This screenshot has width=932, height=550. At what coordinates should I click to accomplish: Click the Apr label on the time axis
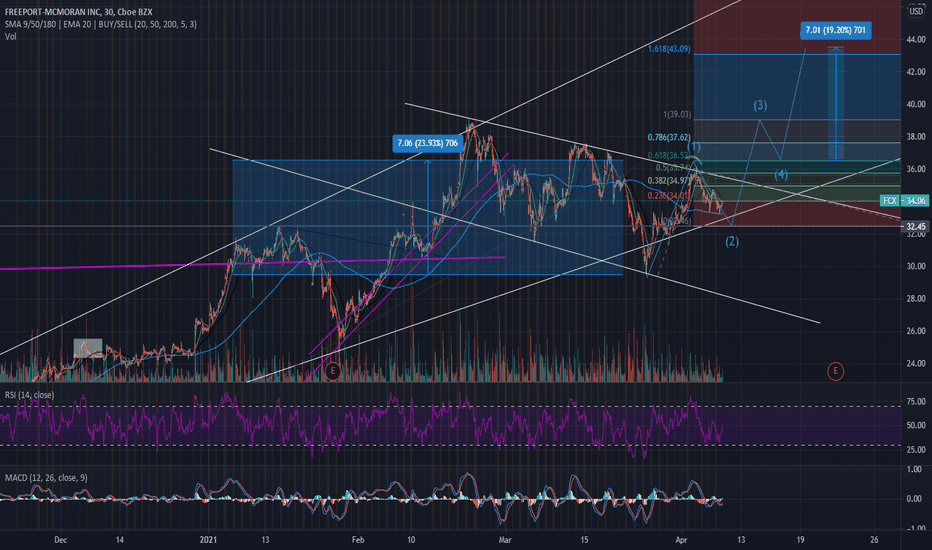(x=682, y=540)
